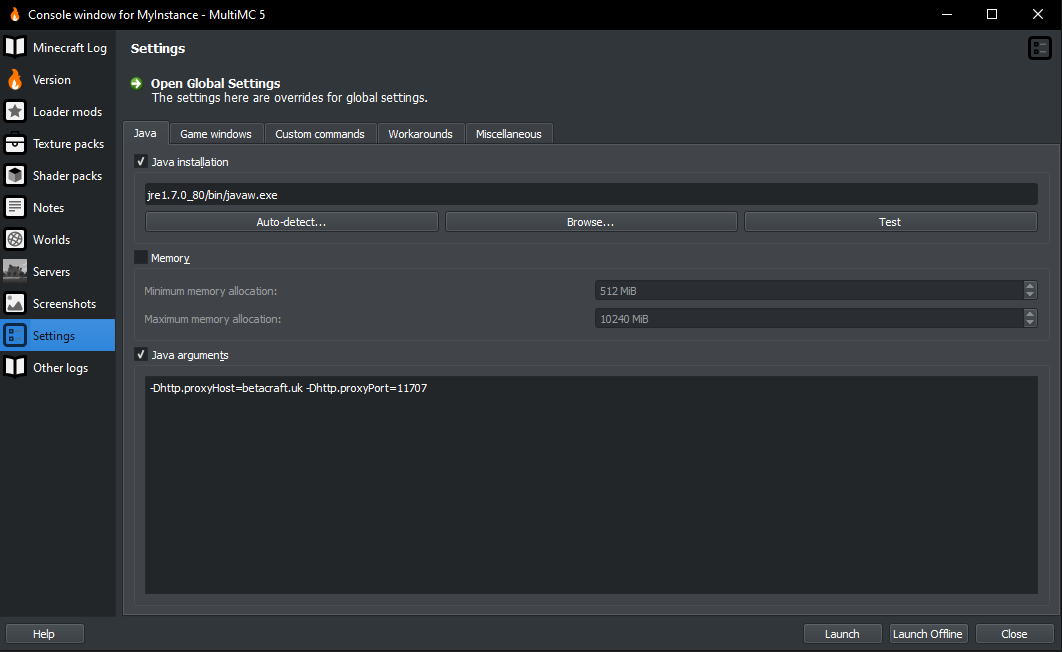Click the MultiMC flame icon in title bar
The image size is (1062, 652).
(x=15, y=14)
